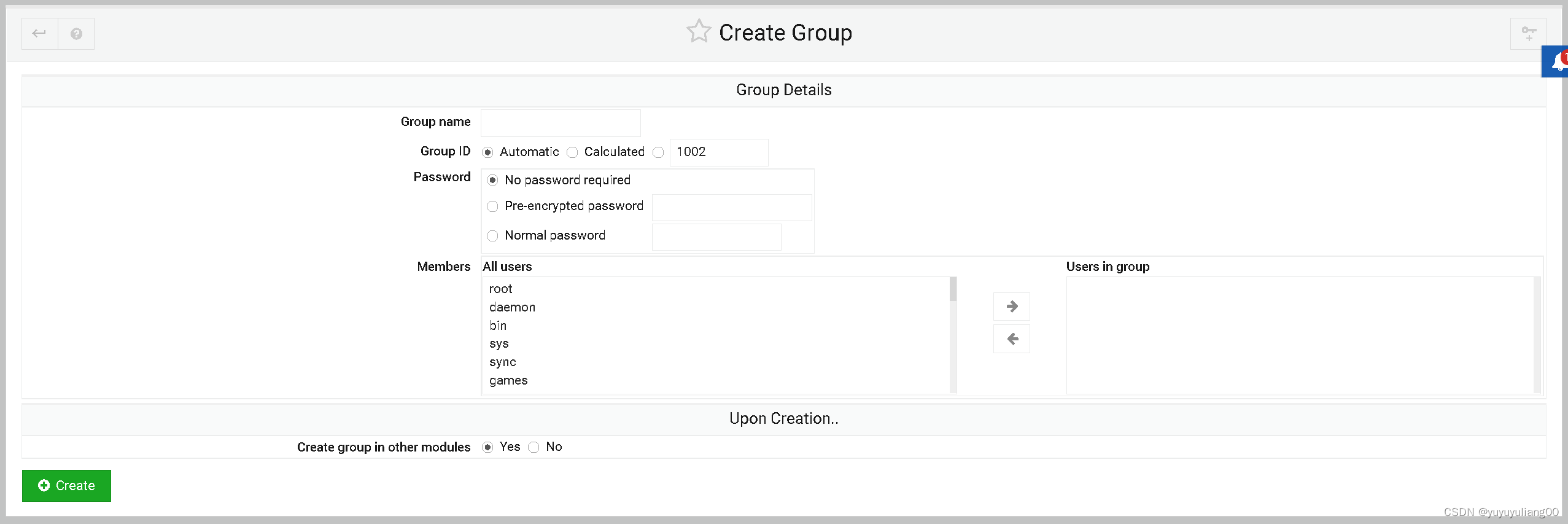The height and width of the screenshot is (524, 1568).
Task: Pick games from the All users list
Action: [508, 381]
